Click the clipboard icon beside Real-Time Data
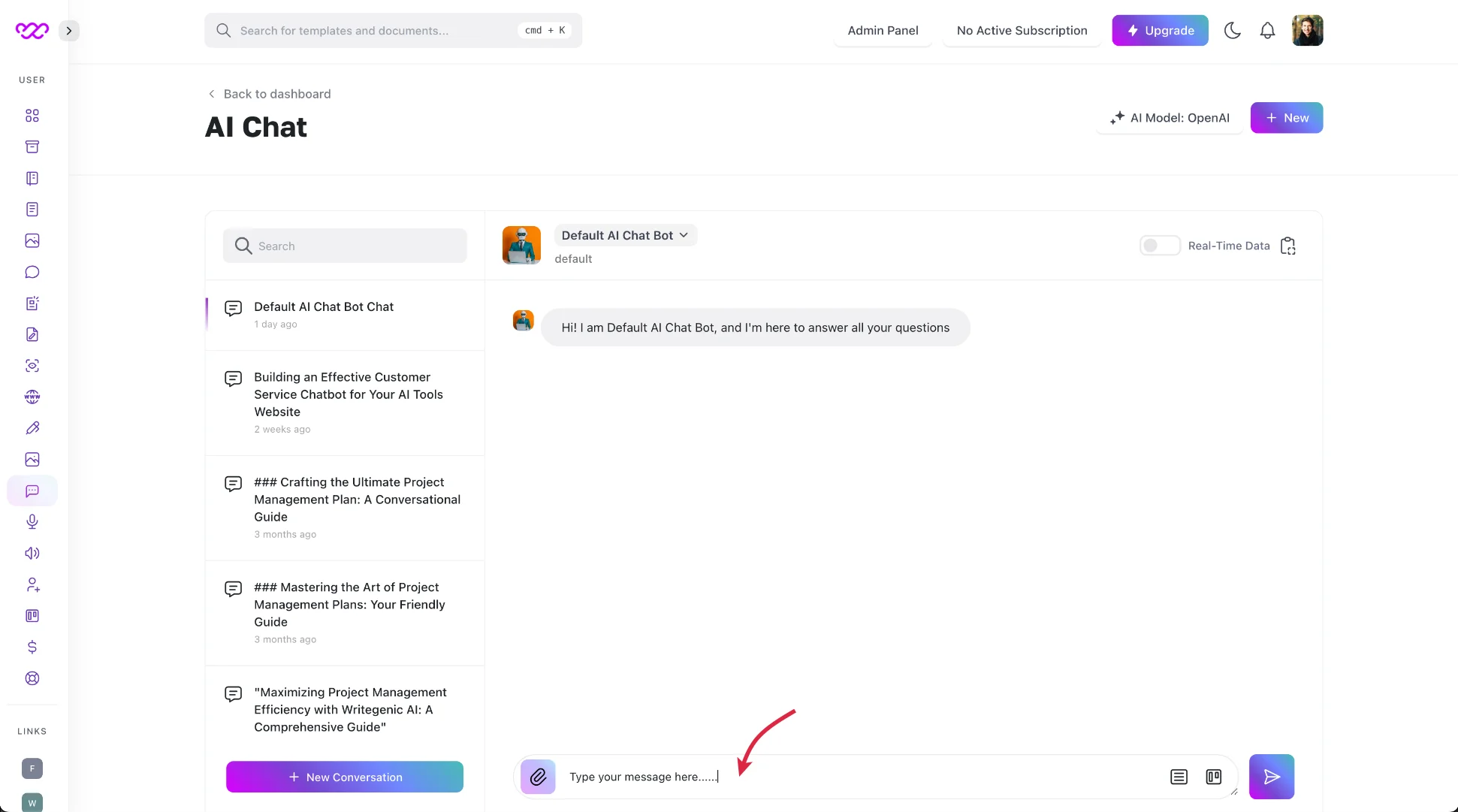Image resolution: width=1458 pixels, height=812 pixels. click(1288, 246)
